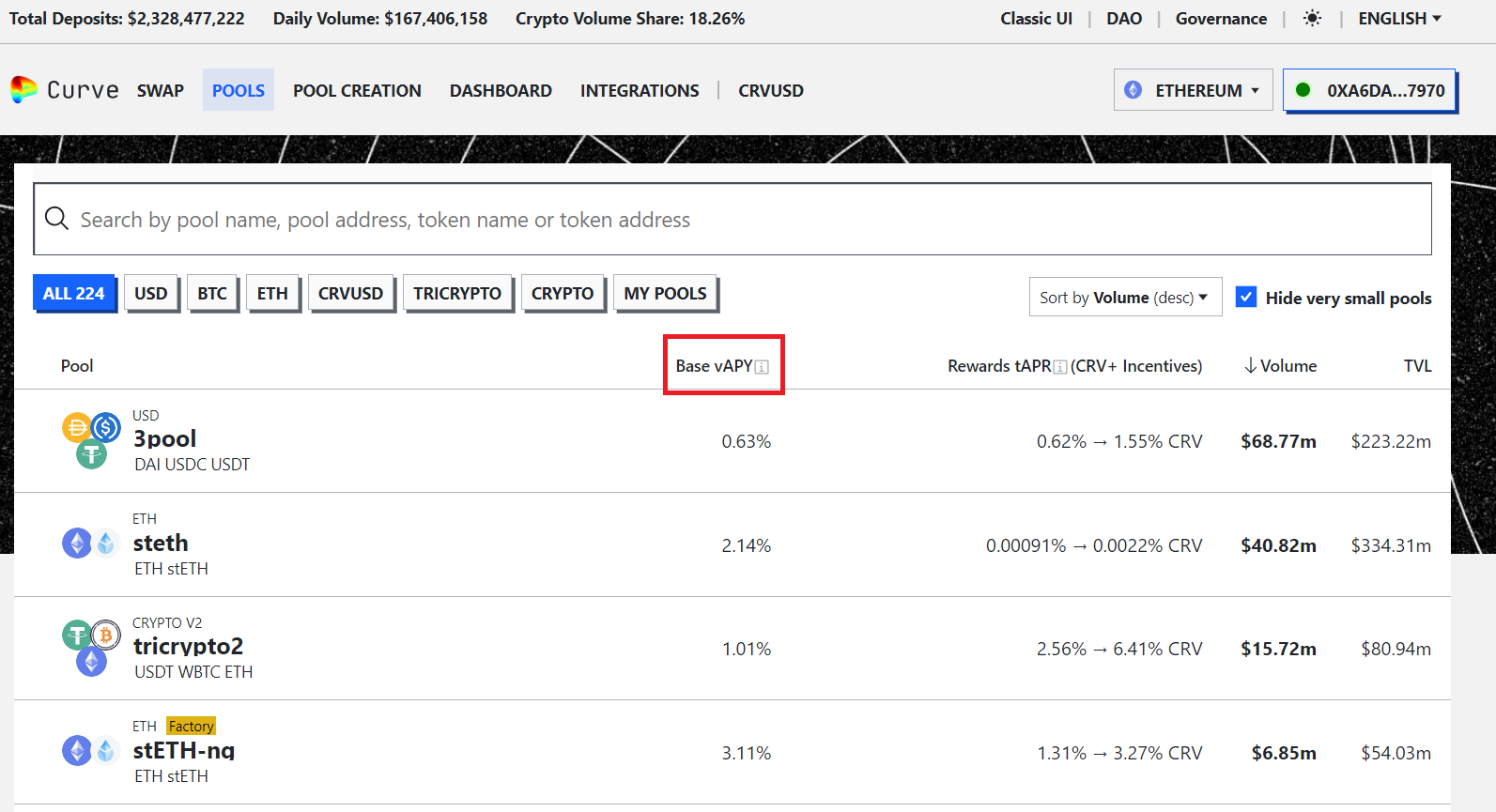Click tricrypto2 base vAPY 1.01%
1496x812 pixels.
[746, 649]
